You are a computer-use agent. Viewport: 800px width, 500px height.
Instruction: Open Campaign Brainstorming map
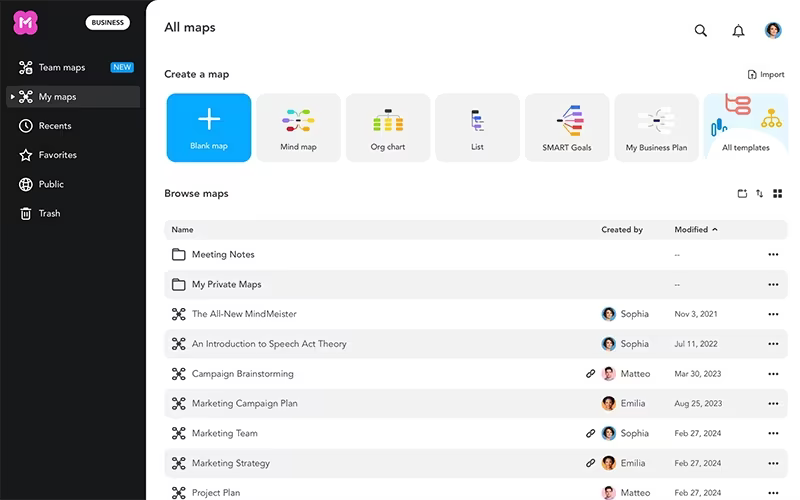tap(242, 373)
